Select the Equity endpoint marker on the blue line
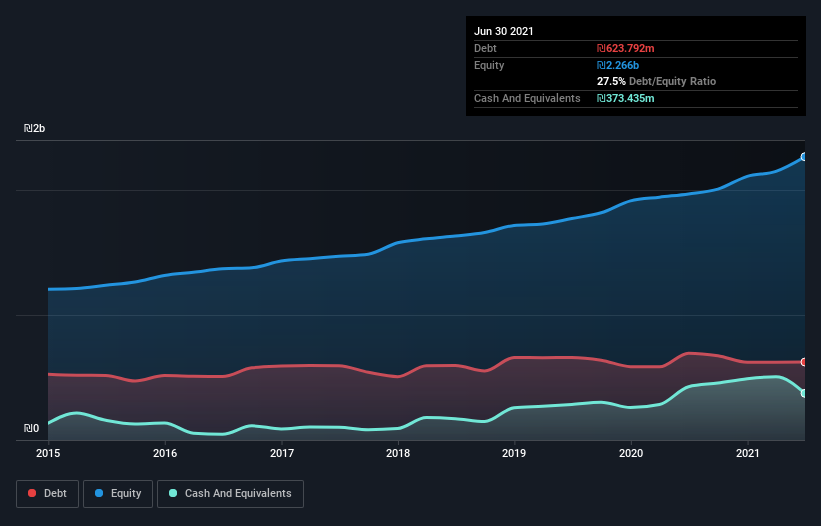 [804, 156]
